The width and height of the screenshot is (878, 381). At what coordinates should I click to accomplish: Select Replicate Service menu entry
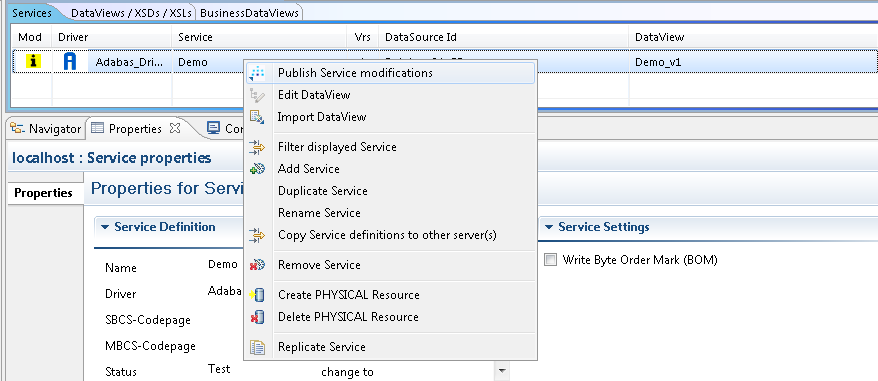point(389,347)
